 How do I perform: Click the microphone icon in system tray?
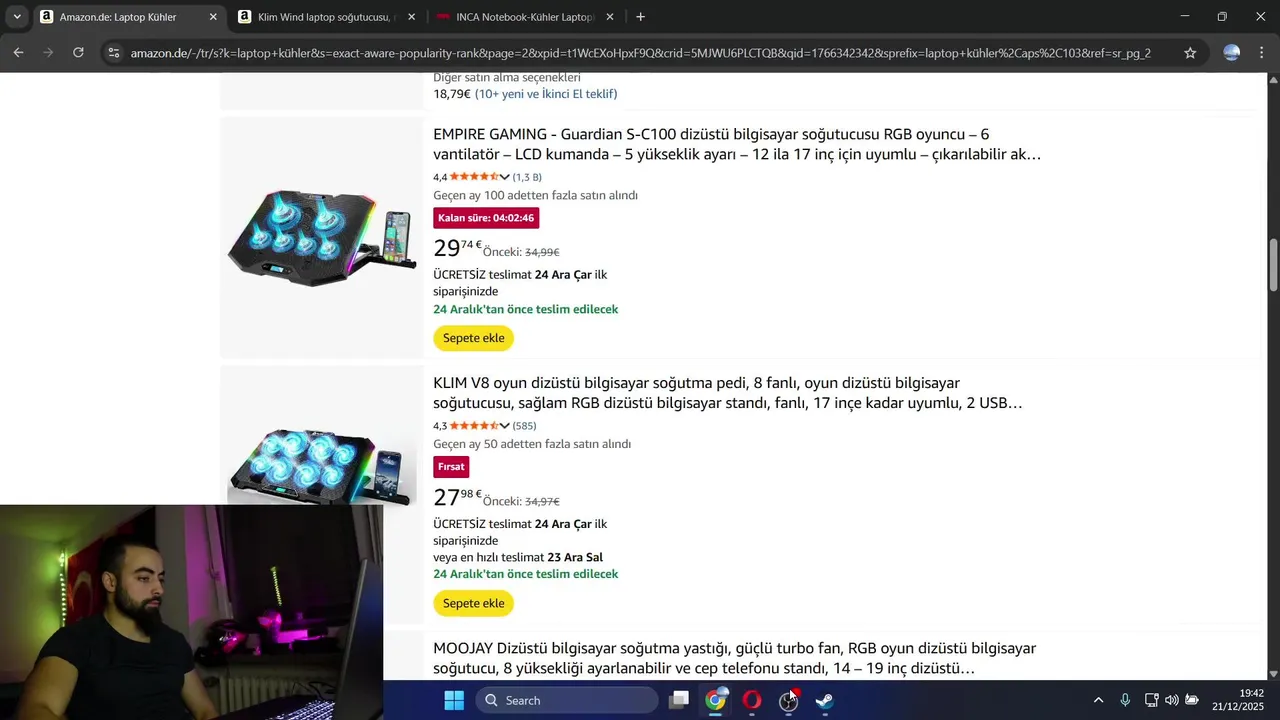(x=1125, y=700)
